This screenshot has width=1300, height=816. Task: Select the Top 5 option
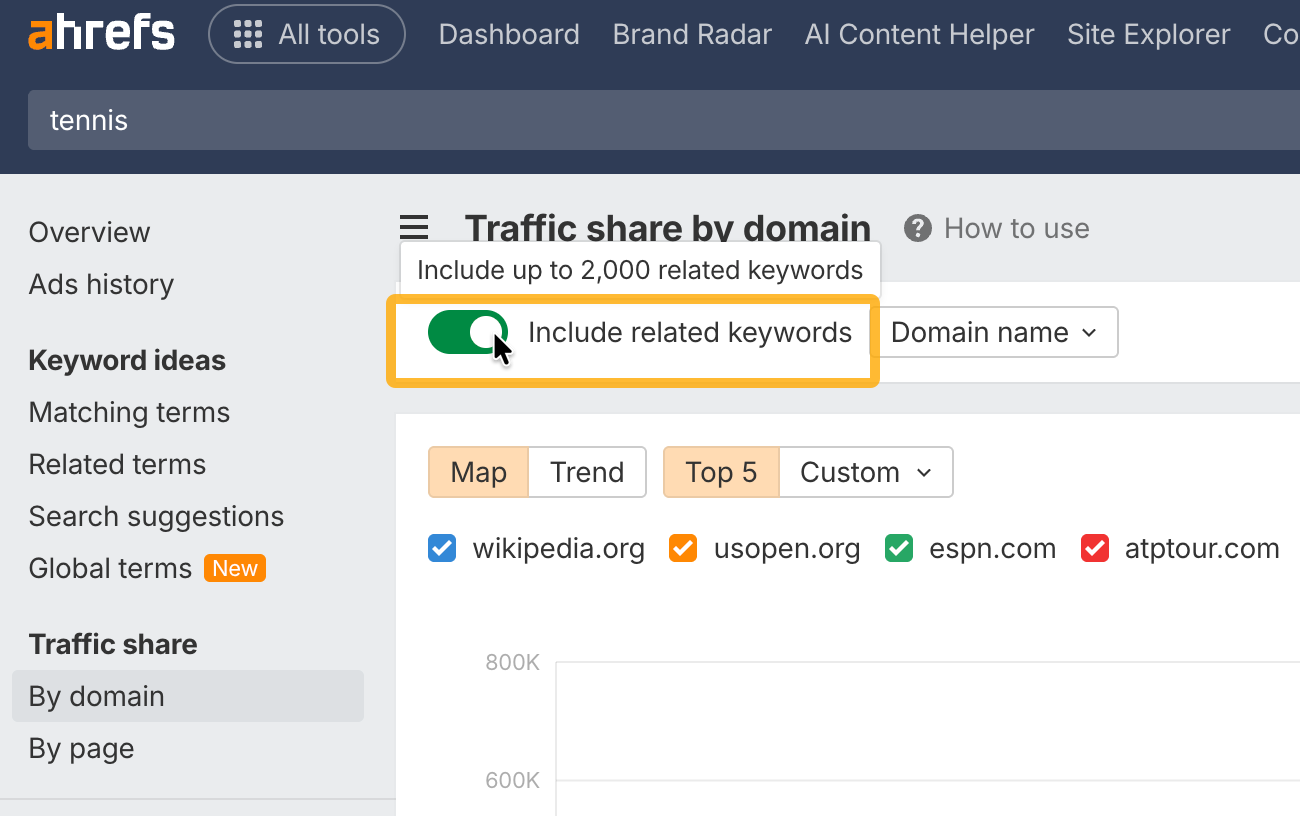click(x=721, y=472)
